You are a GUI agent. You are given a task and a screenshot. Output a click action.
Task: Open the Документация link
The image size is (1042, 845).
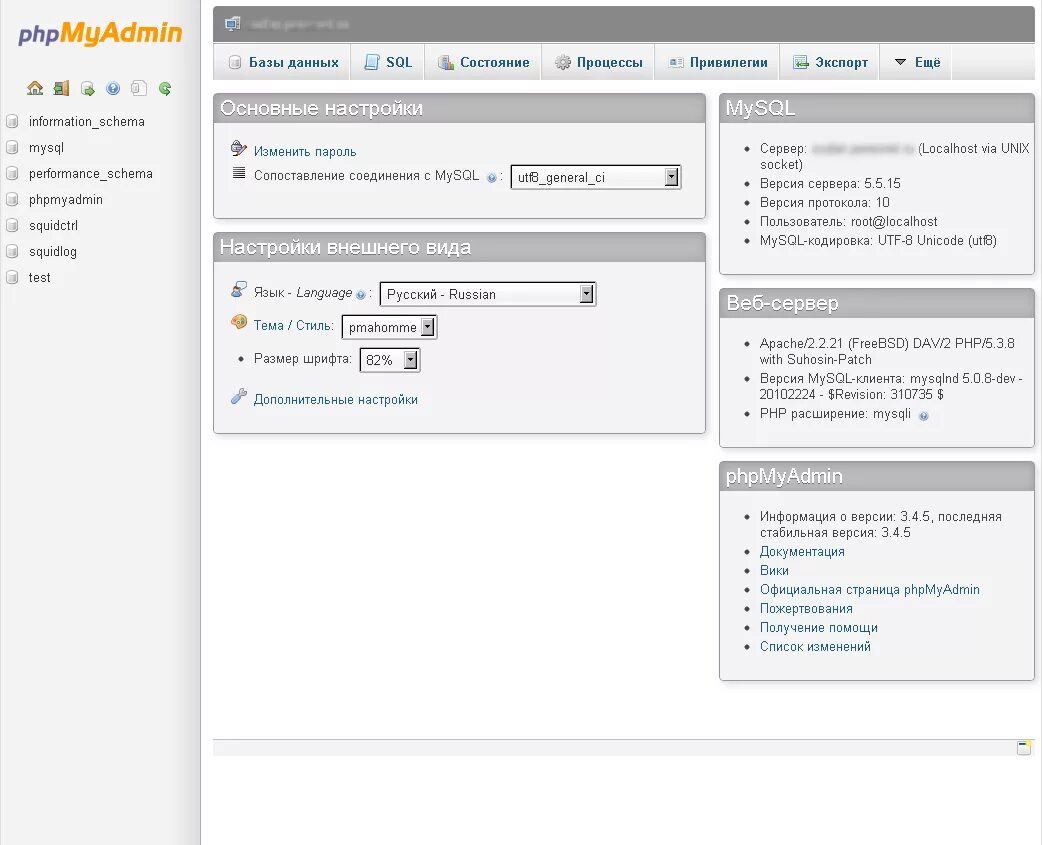point(802,551)
